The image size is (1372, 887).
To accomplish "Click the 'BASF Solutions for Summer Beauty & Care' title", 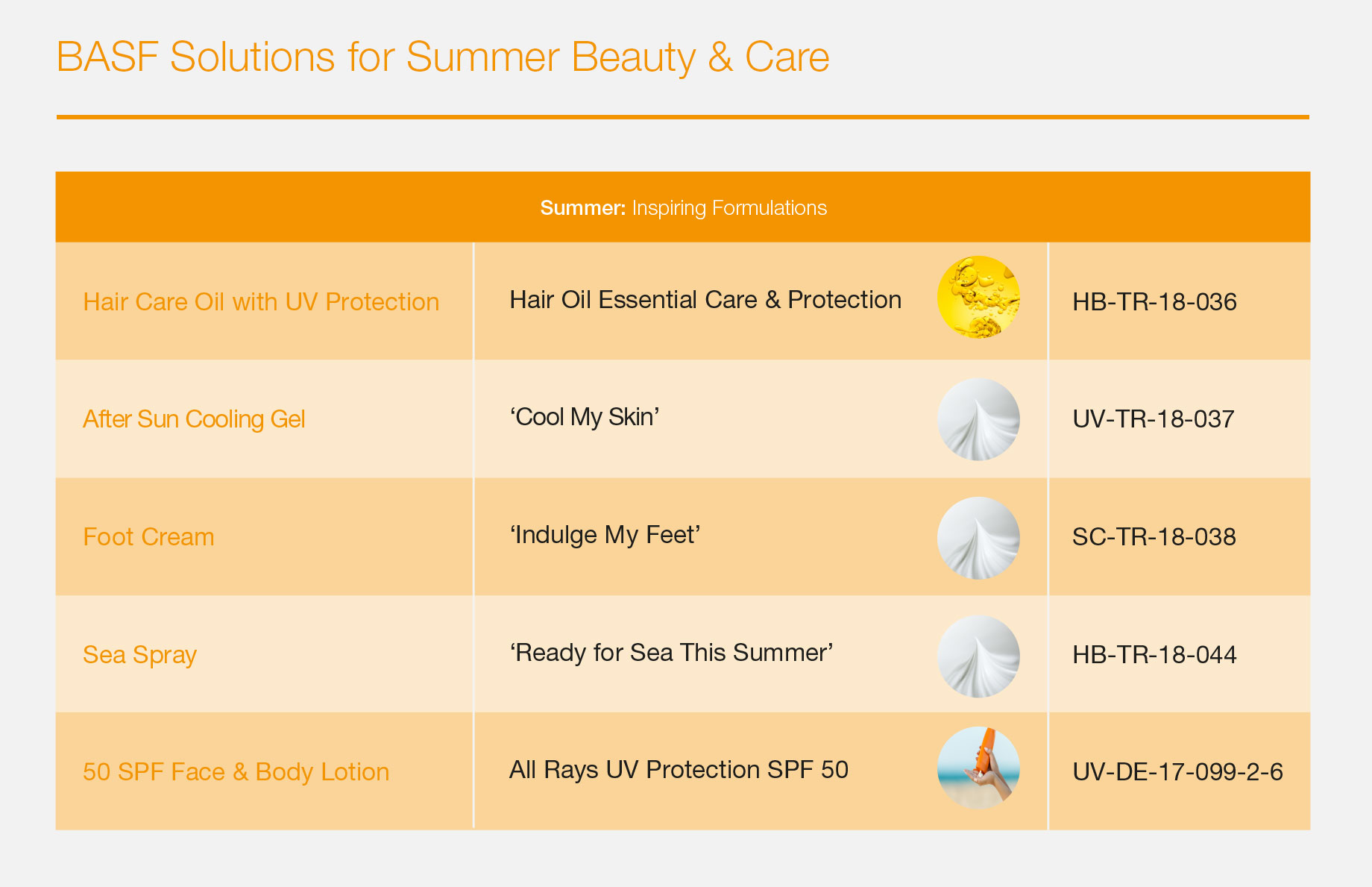I will coord(443,57).
